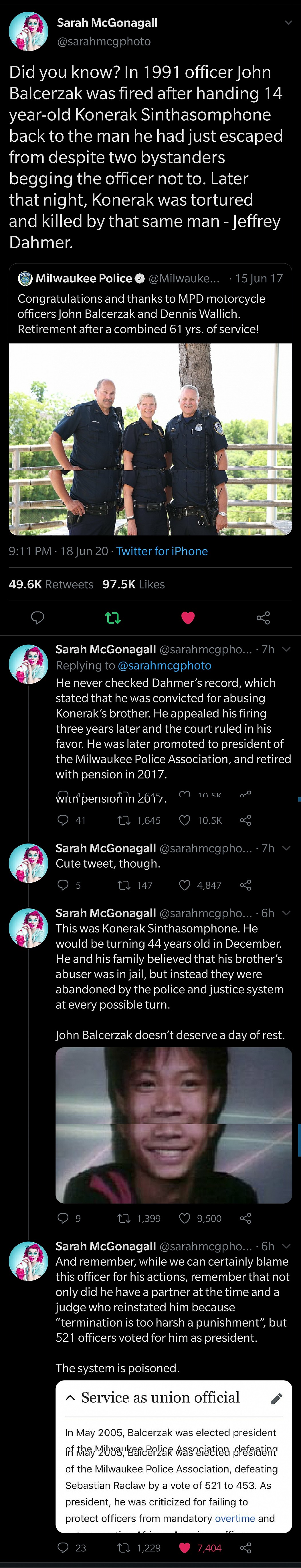Undo the green retweet on the main tweet
The width and height of the screenshot is (301, 1568).
click(x=113, y=618)
